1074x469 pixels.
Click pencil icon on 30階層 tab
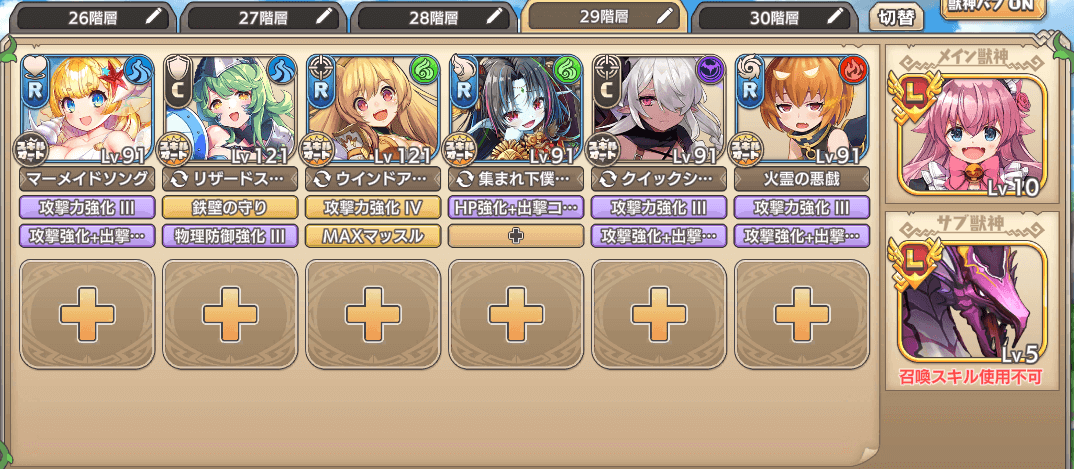point(836,17)
